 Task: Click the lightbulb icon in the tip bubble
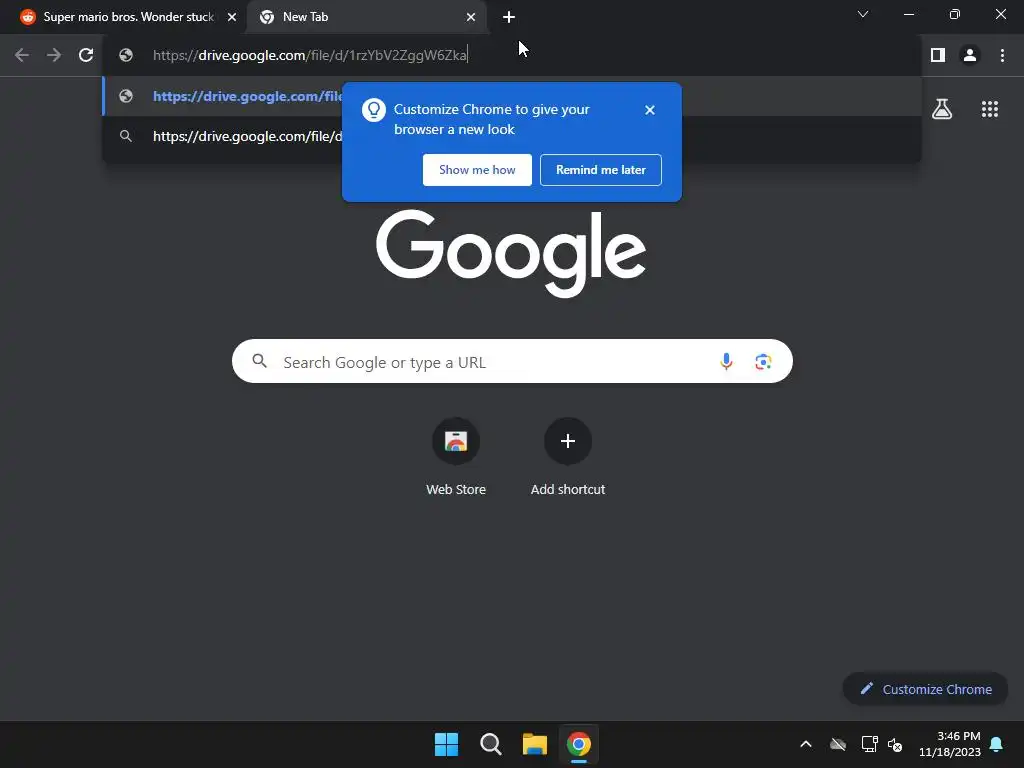(x=374, y=110)
